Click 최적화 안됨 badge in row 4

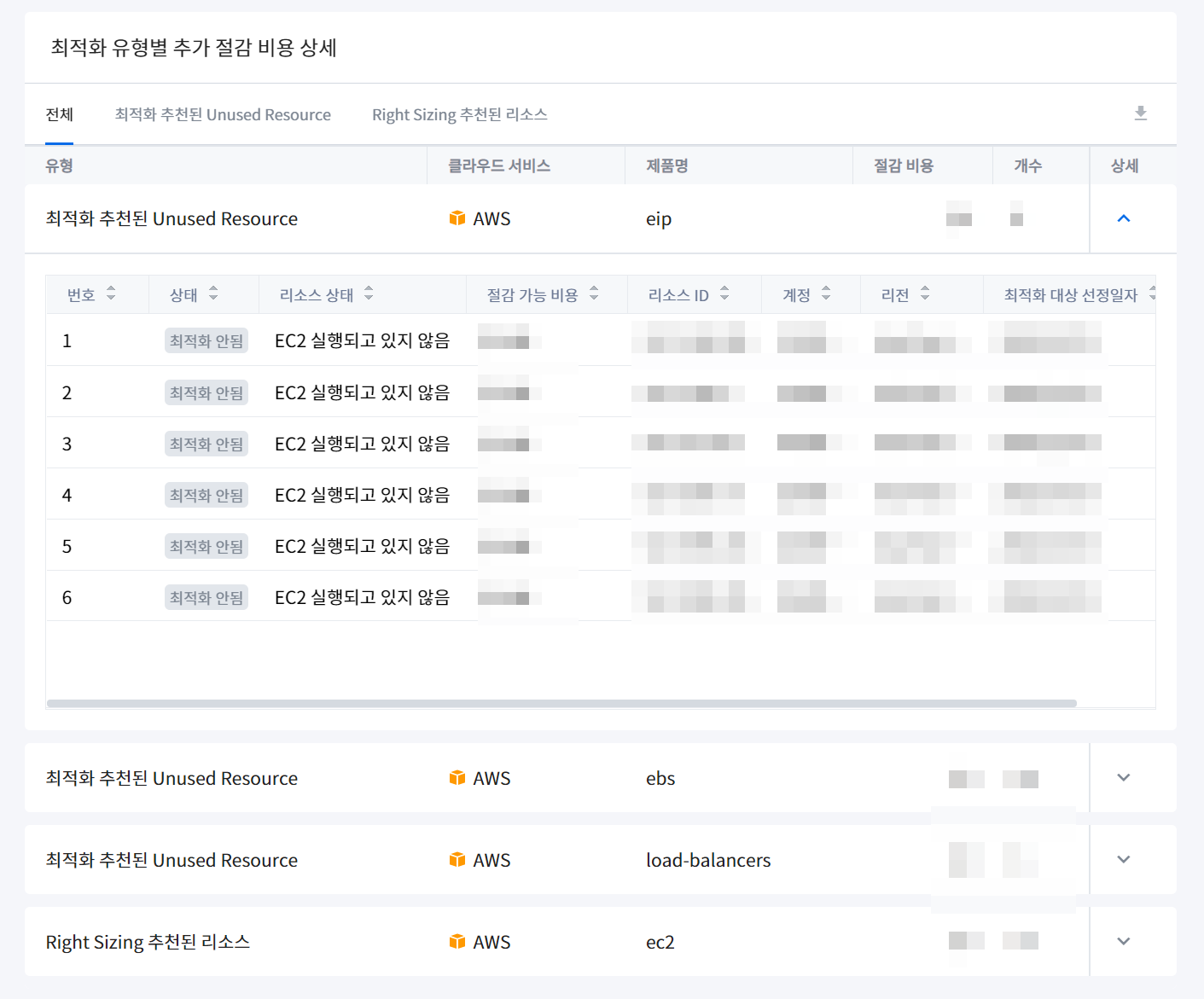206,496
